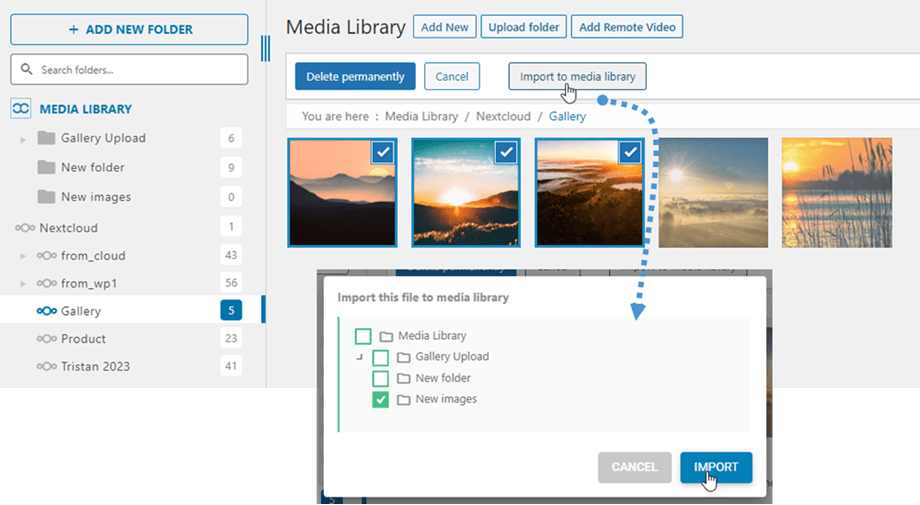Uncheck the New images checkbox in dialog
920x505 pixels.
[x=381, y=400]
